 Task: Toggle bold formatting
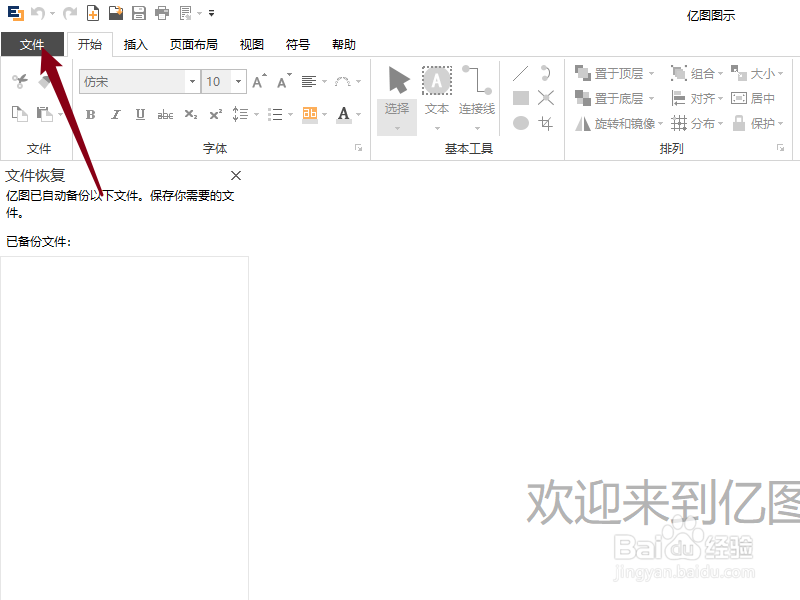click(91, 114)
